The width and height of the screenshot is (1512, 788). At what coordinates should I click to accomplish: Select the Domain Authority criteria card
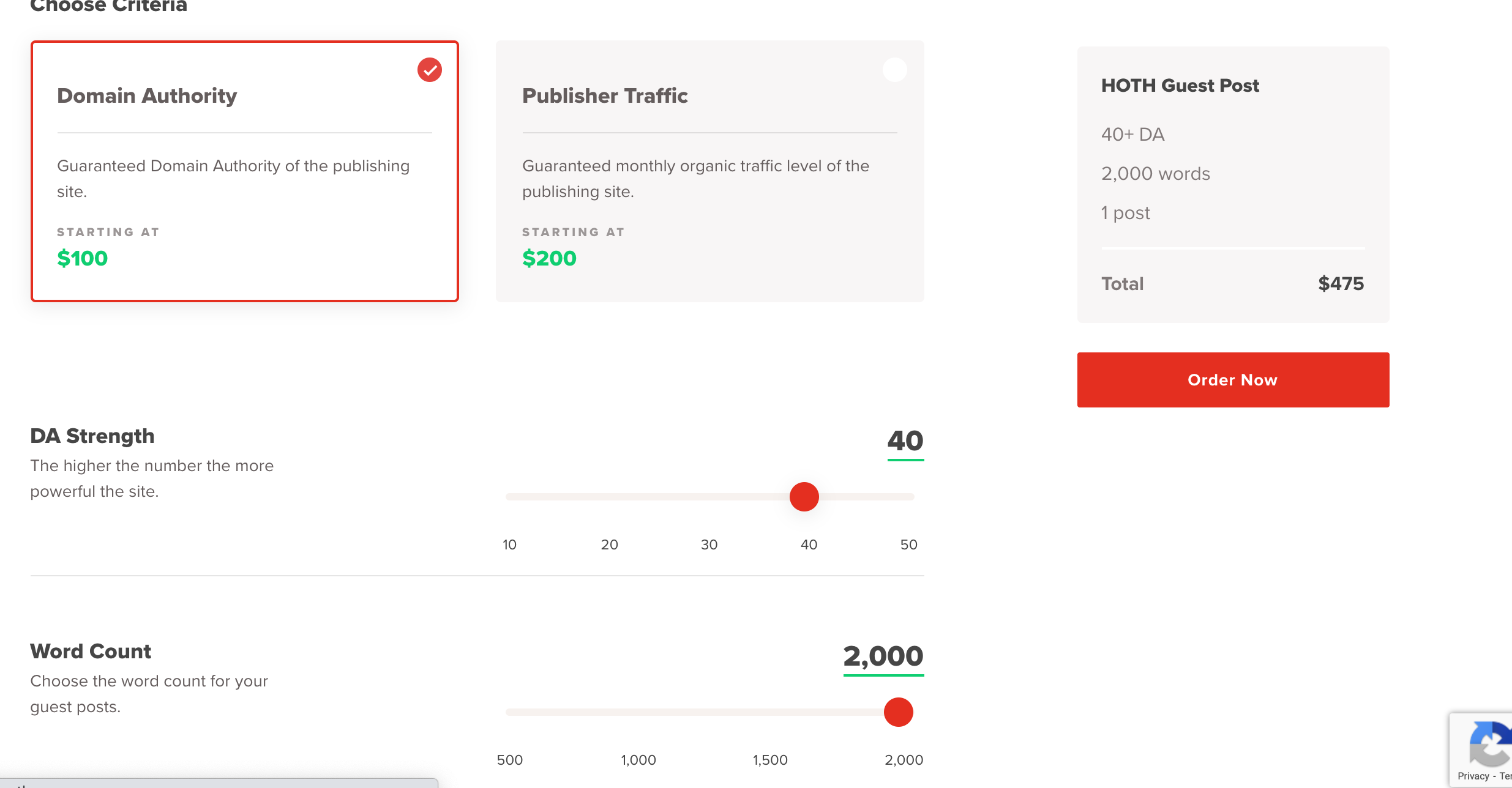tap(244, 171)
